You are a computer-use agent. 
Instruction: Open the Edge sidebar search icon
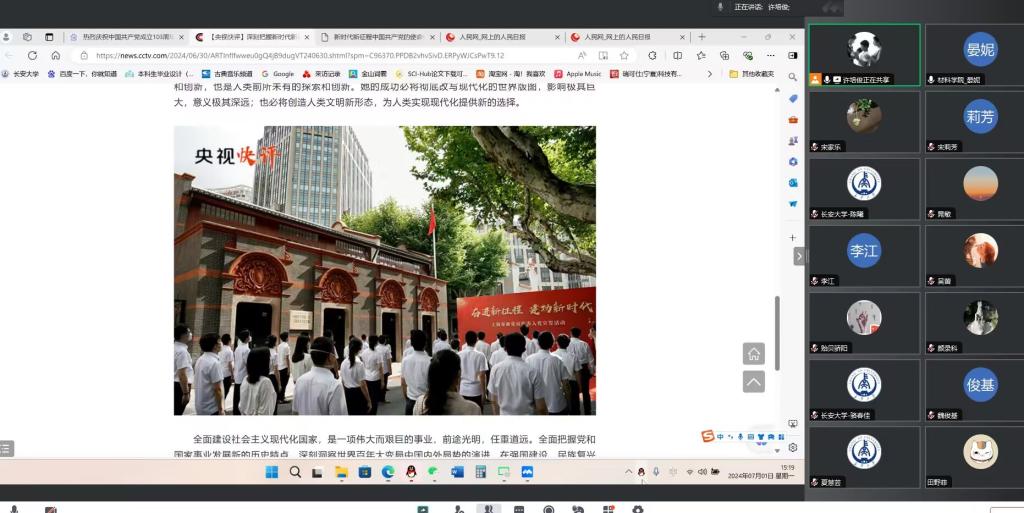(x=793, y=77)
